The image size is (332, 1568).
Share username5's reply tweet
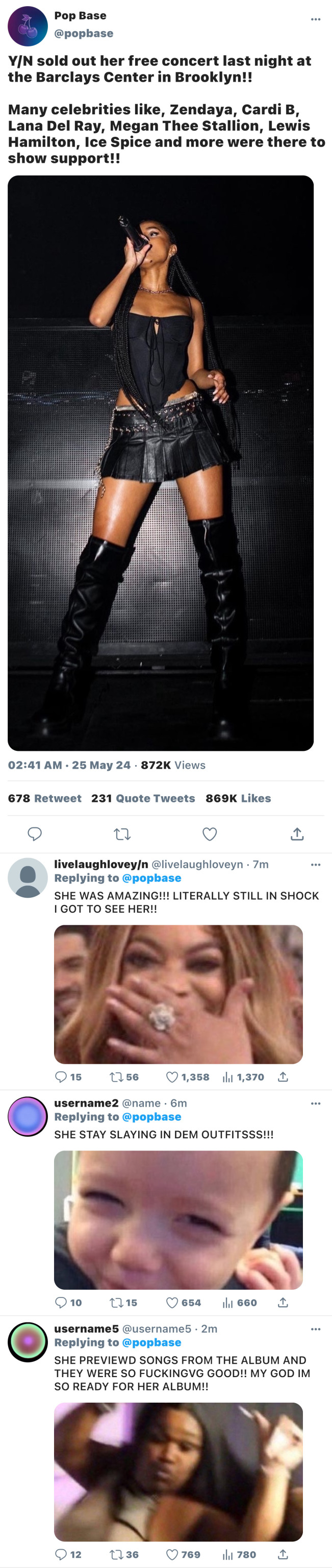(283, 1555)
